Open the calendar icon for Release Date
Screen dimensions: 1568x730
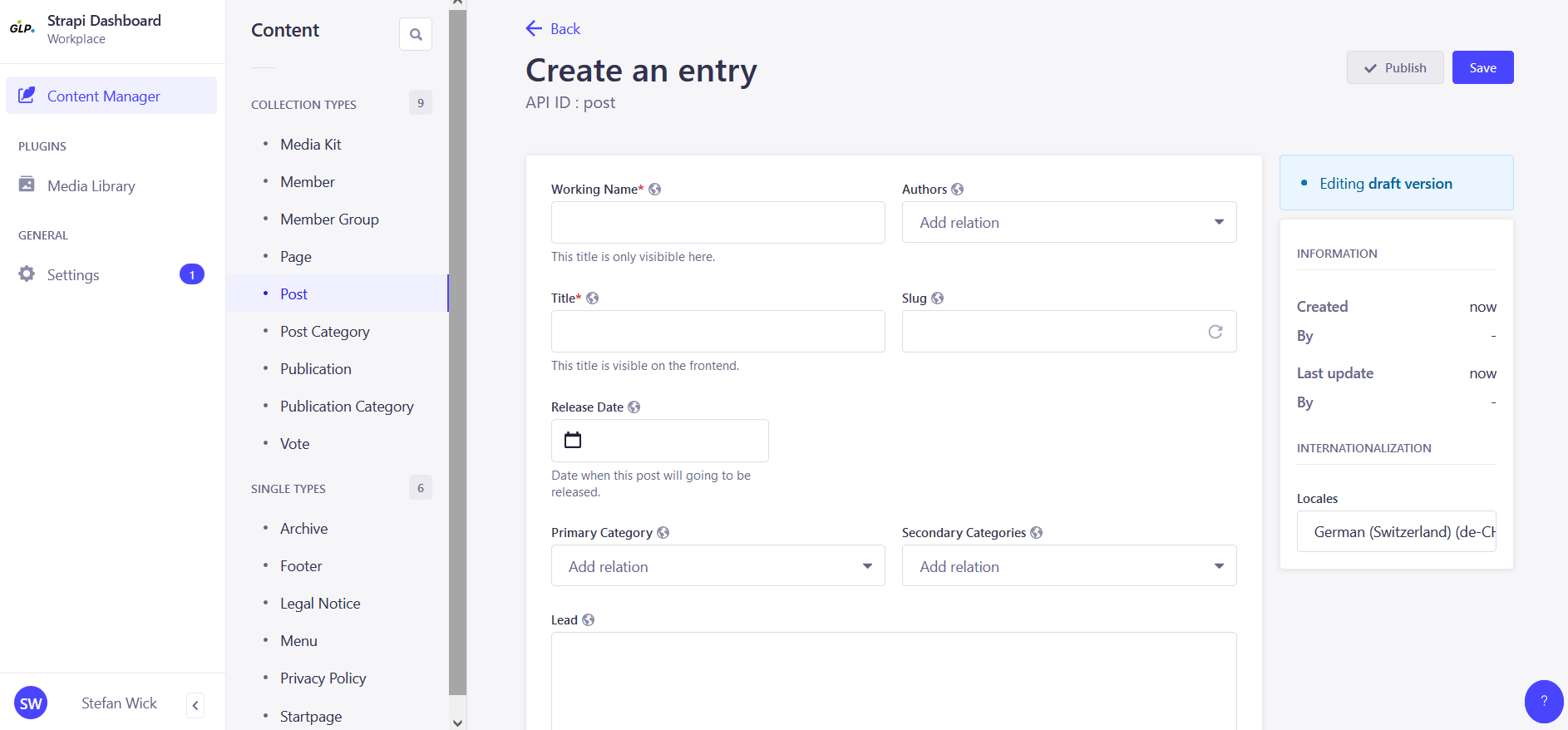click(x=573, y=440)
